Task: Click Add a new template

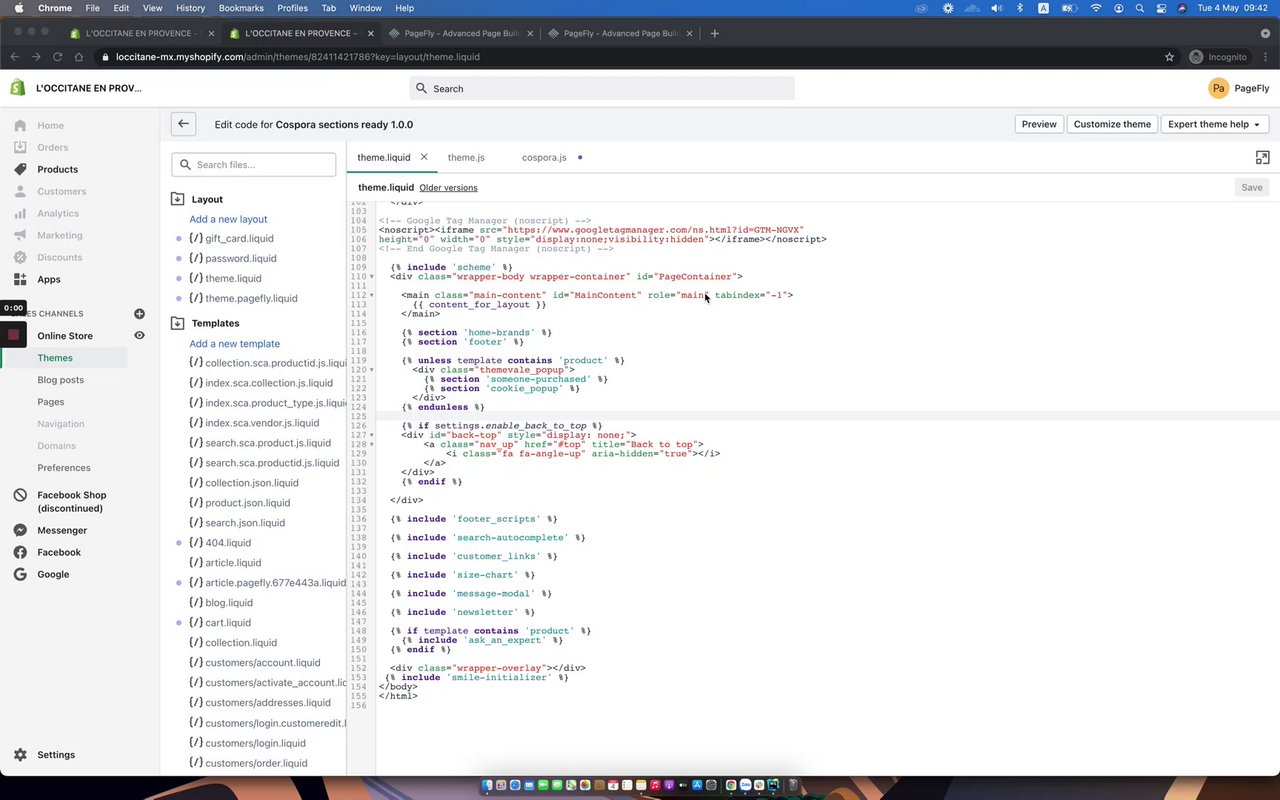Action: 235,343
